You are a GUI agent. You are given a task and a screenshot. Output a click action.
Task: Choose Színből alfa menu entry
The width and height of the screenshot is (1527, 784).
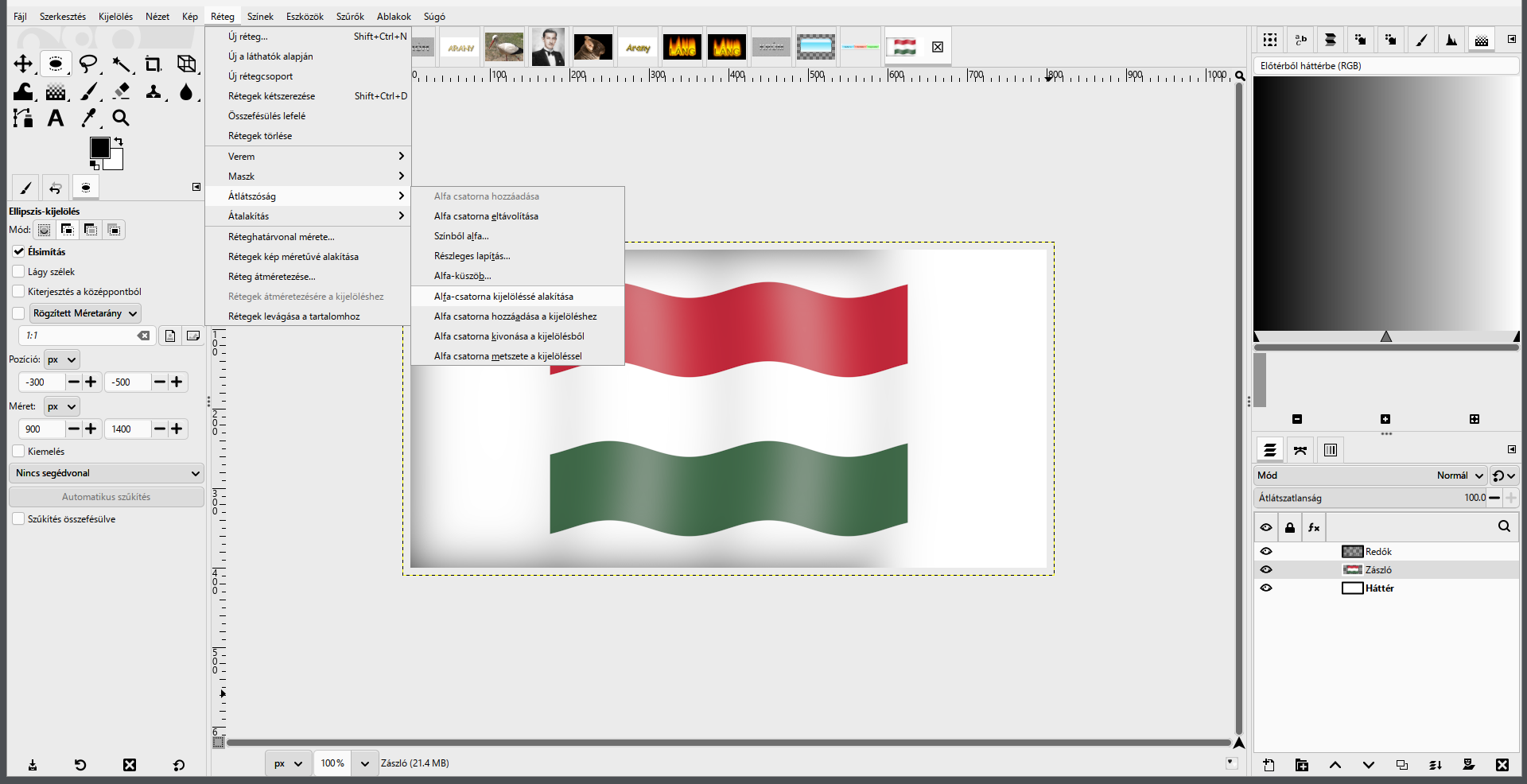tap(517, 236)
